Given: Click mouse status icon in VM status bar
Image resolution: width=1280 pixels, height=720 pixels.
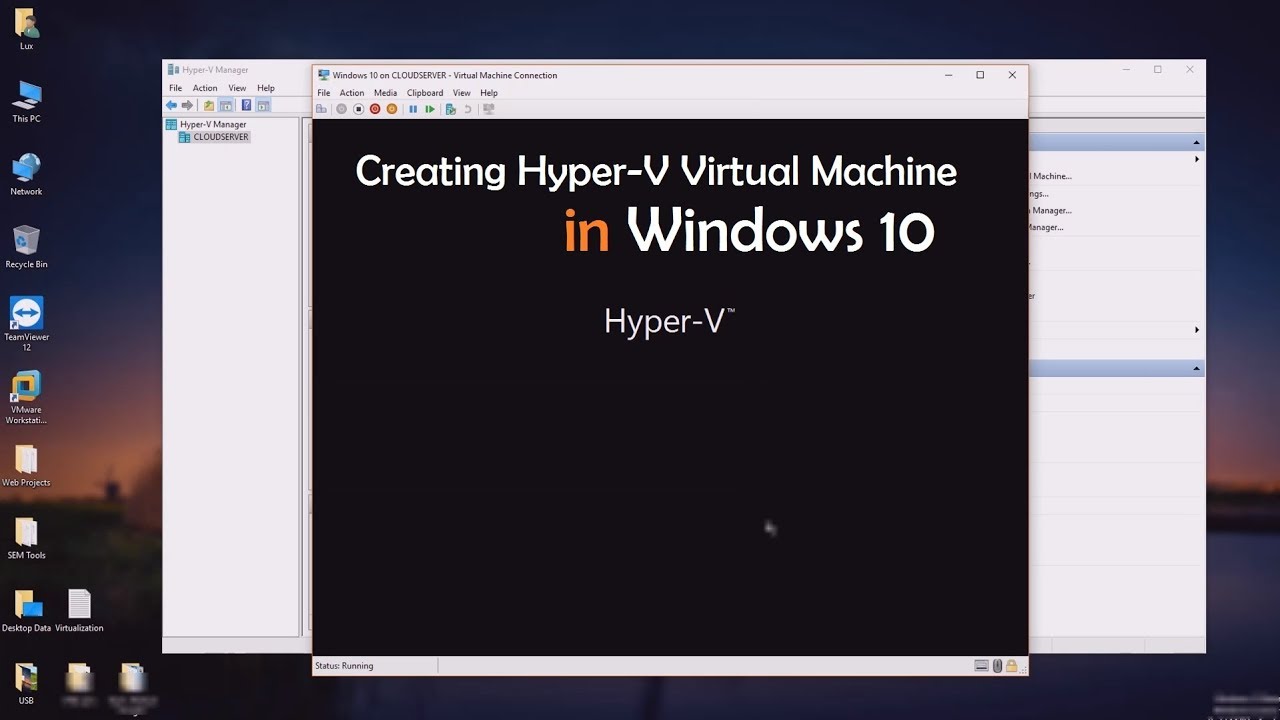Looking at the screenshot, I should click(997, 666).
